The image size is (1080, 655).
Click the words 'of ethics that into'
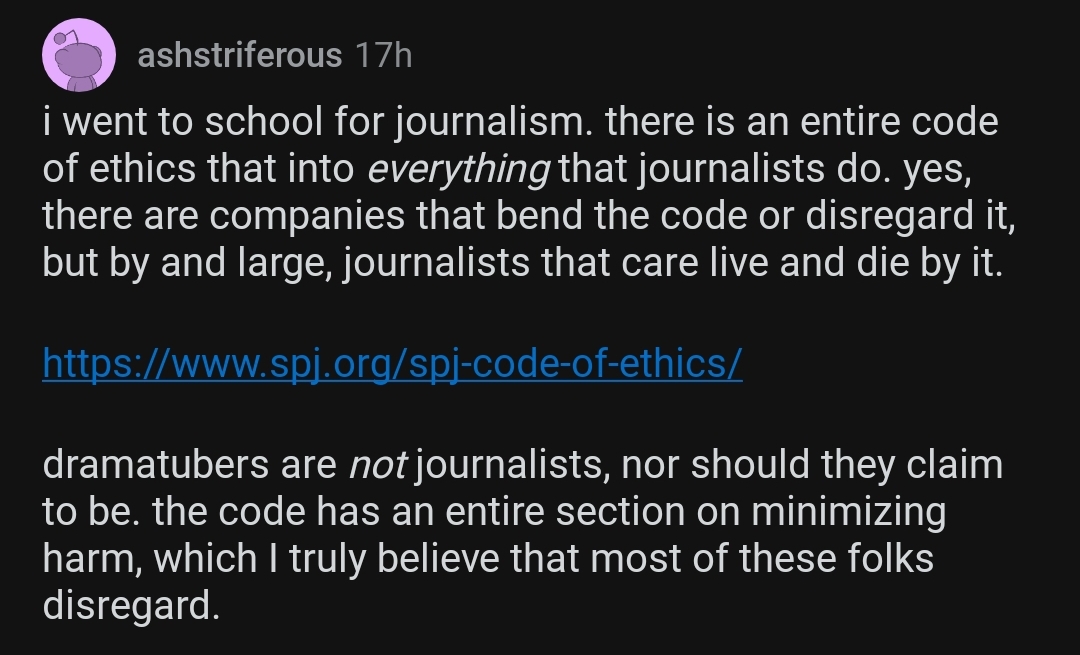(x=198, y=169)
